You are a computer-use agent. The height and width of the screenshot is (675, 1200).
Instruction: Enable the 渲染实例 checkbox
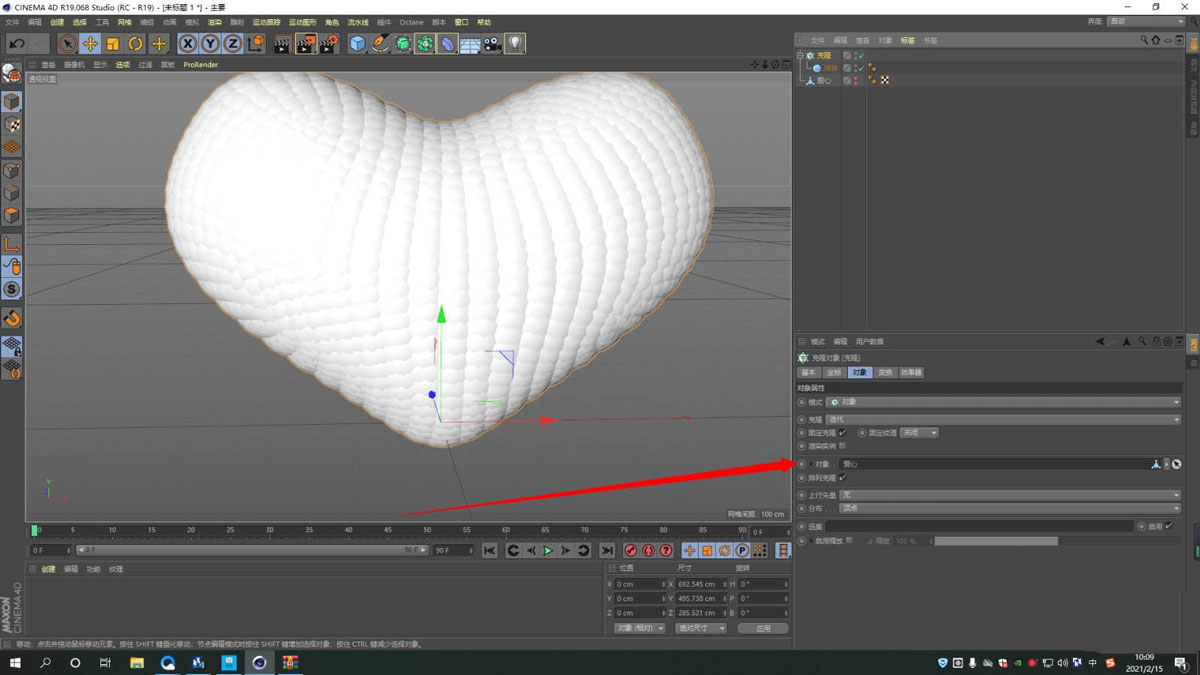click(x=842, y=446)
